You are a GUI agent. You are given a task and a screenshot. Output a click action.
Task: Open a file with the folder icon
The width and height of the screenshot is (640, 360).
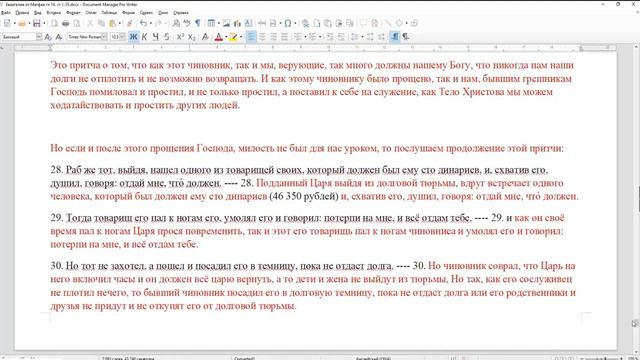pyautogui.click(x=22, y=24)
